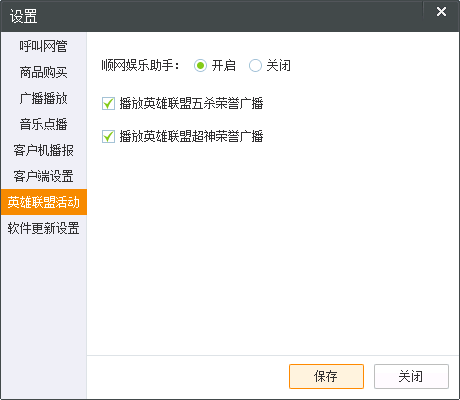Viewport: 460px width, 400px height.
Task: Open the 呼叫网管 settings section
Action: point(43,46)
